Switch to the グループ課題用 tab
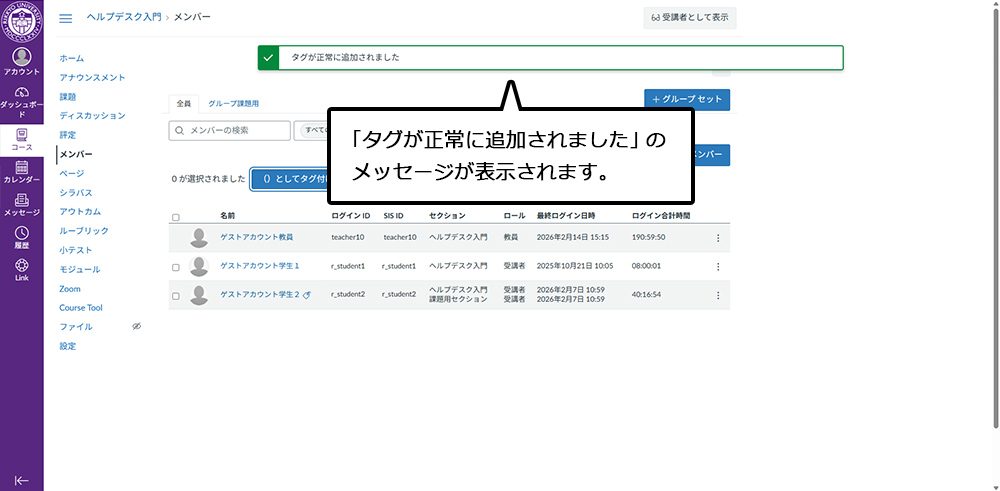Image resolution: width=1000 pixels, height=491 pixels. pyautogui.click(x=233, y=103)
